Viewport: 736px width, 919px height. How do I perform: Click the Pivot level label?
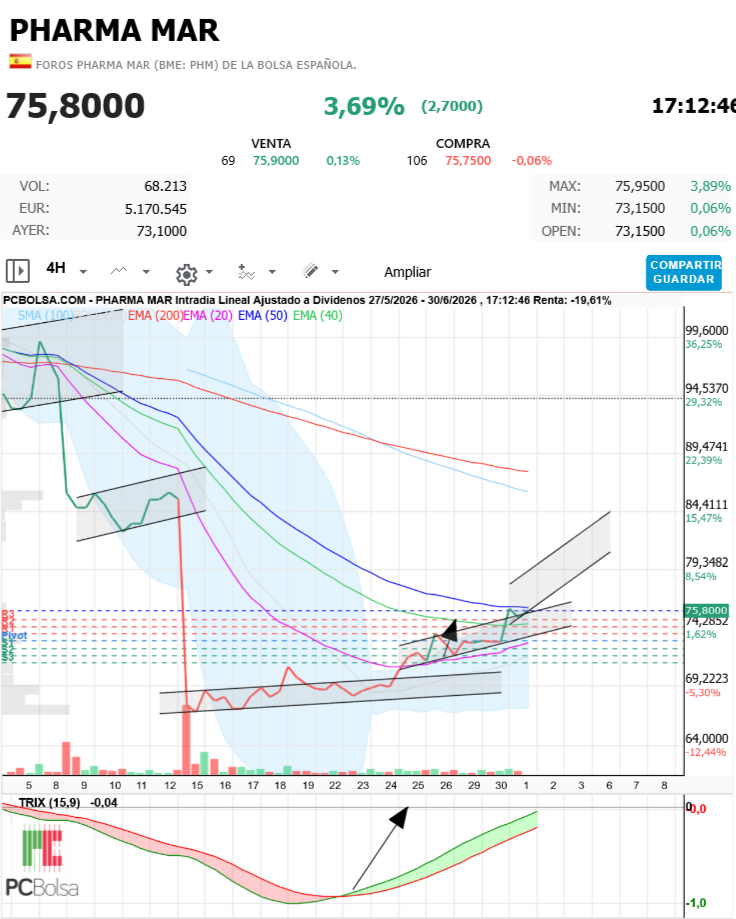[x=14, y=635]
